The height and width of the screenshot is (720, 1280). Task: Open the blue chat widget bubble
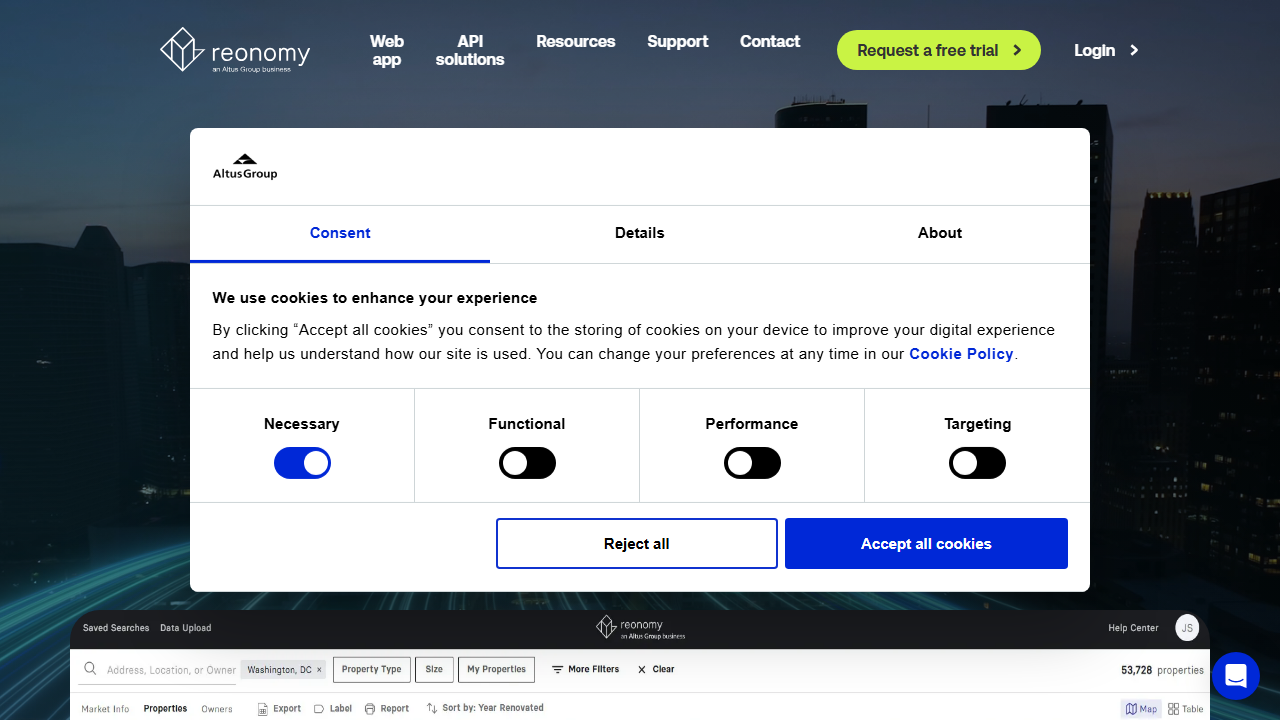click(x=1235, y=676)
